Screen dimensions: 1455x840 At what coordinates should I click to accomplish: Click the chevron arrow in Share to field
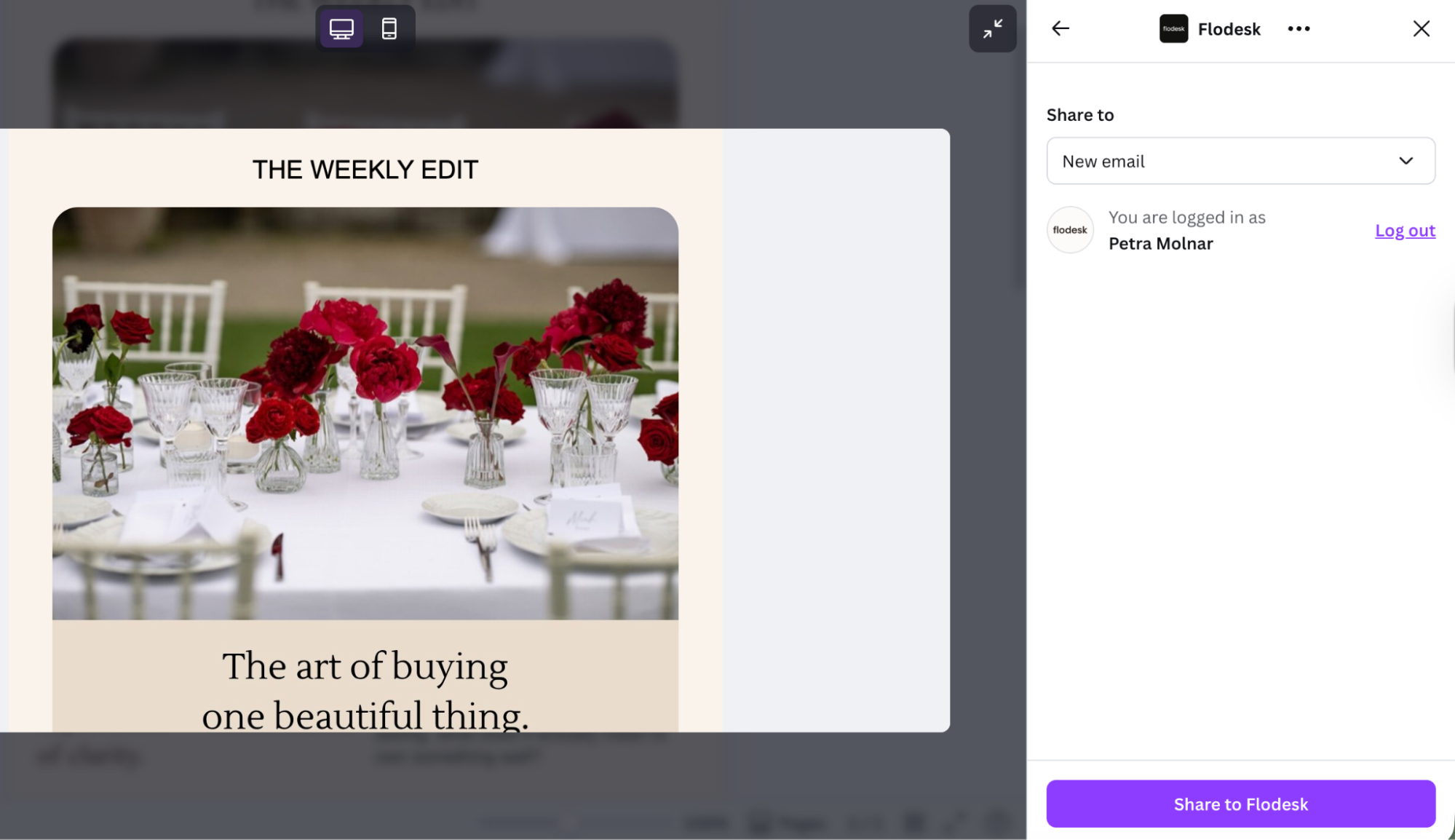(1406, 161)
